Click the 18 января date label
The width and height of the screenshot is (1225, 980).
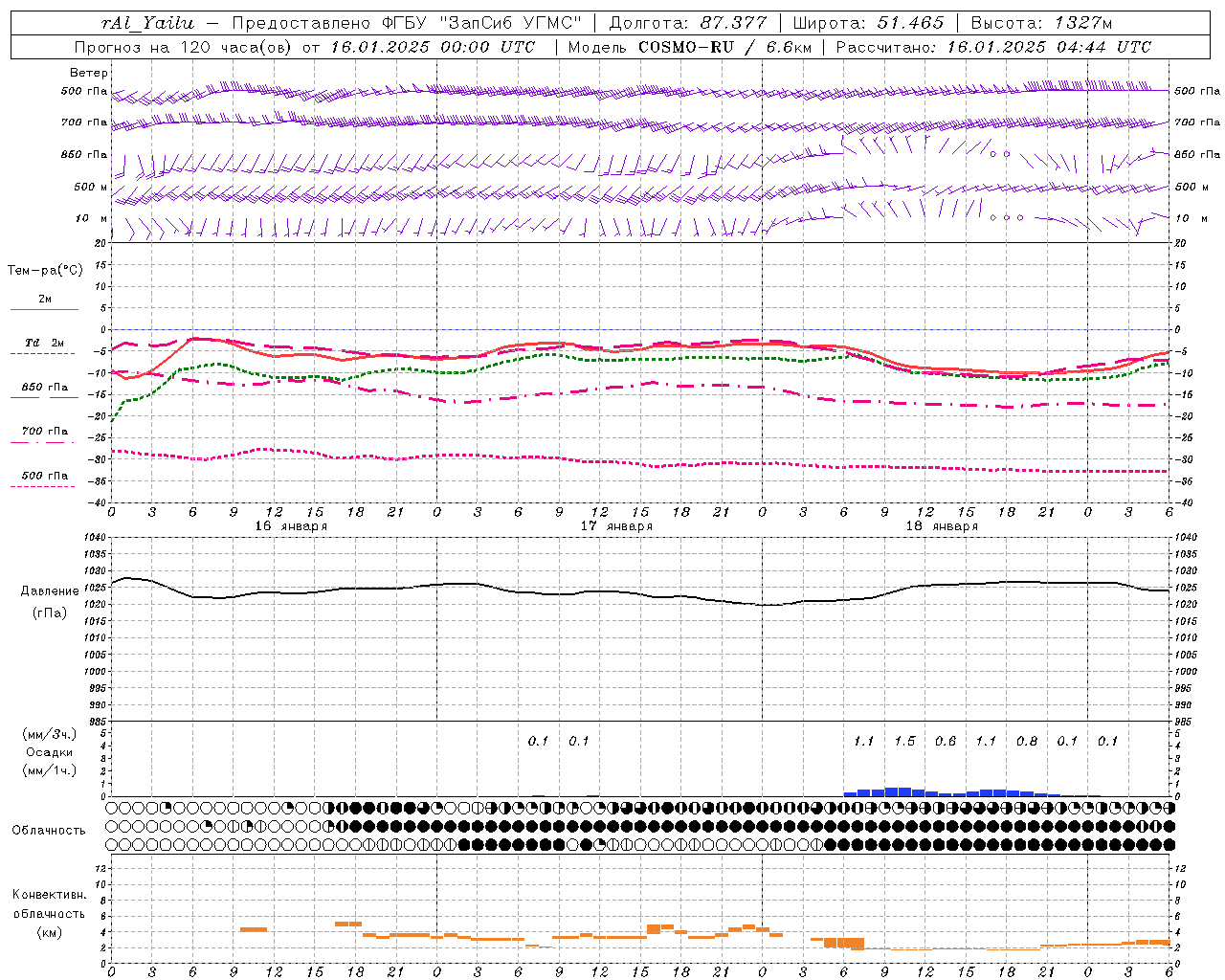click(x=942, y=526)
